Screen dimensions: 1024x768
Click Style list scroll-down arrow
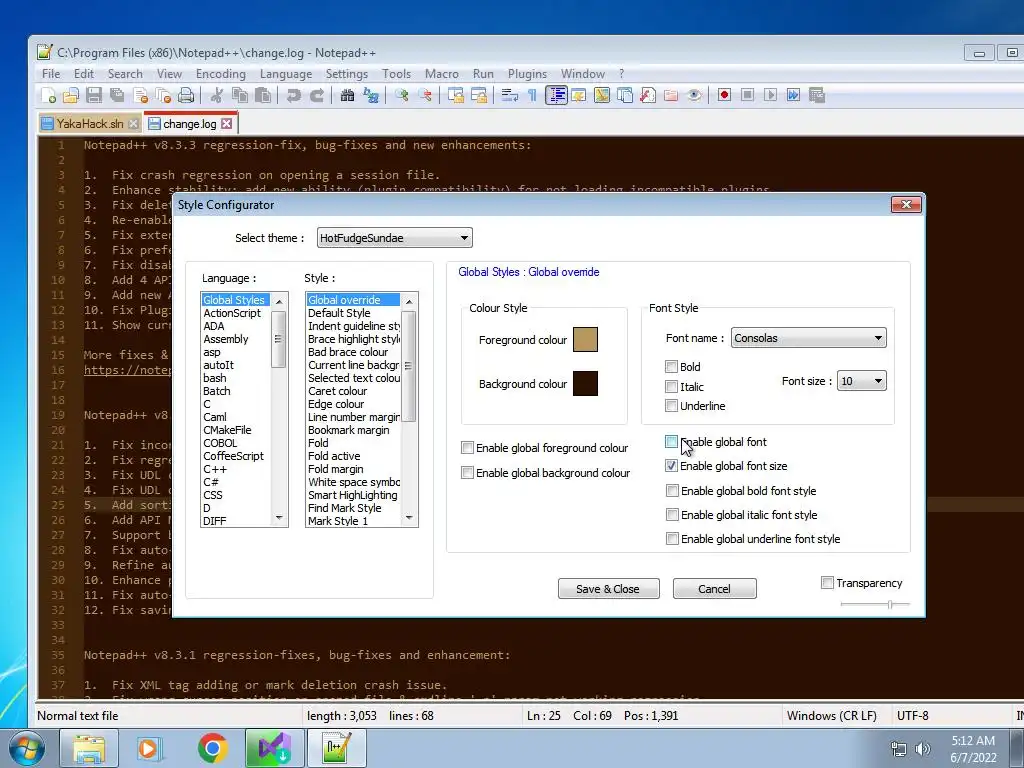pos(409,518)
